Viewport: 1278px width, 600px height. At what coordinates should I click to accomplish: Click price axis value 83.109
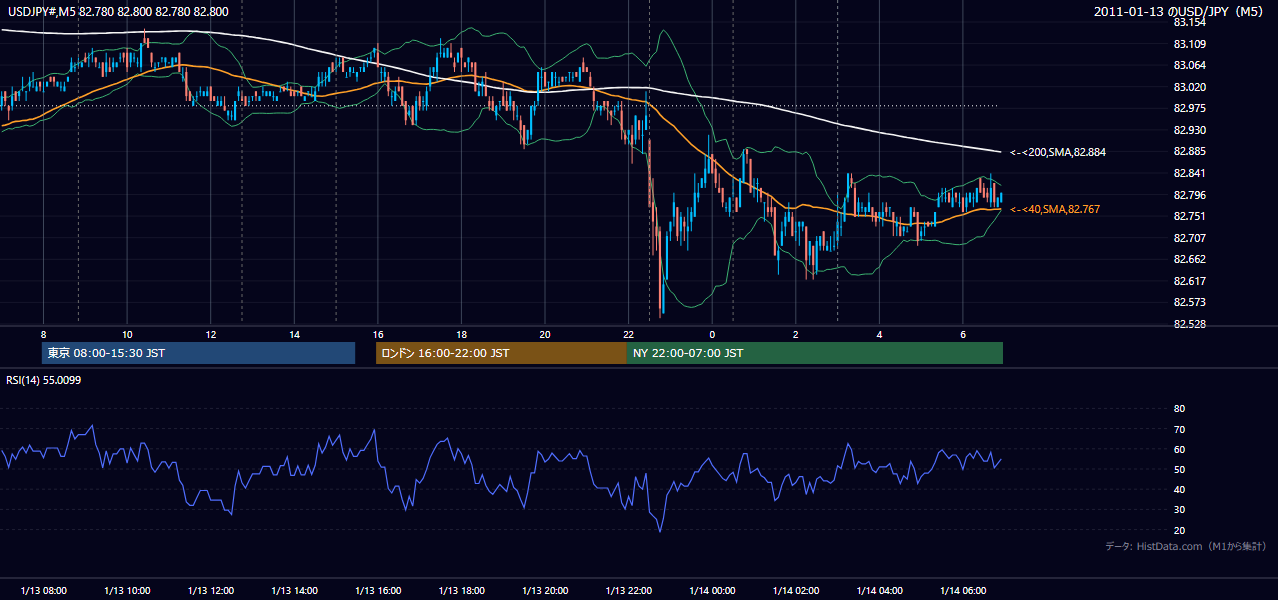1189,44
